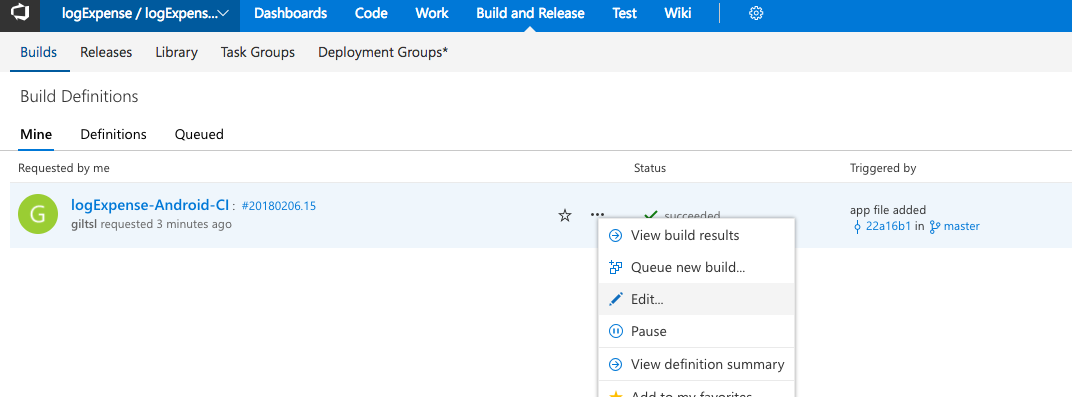The width and height of the screenshot is (1072, 397).
Task: Select the Queued tab
Action: (x=199, y=134)
